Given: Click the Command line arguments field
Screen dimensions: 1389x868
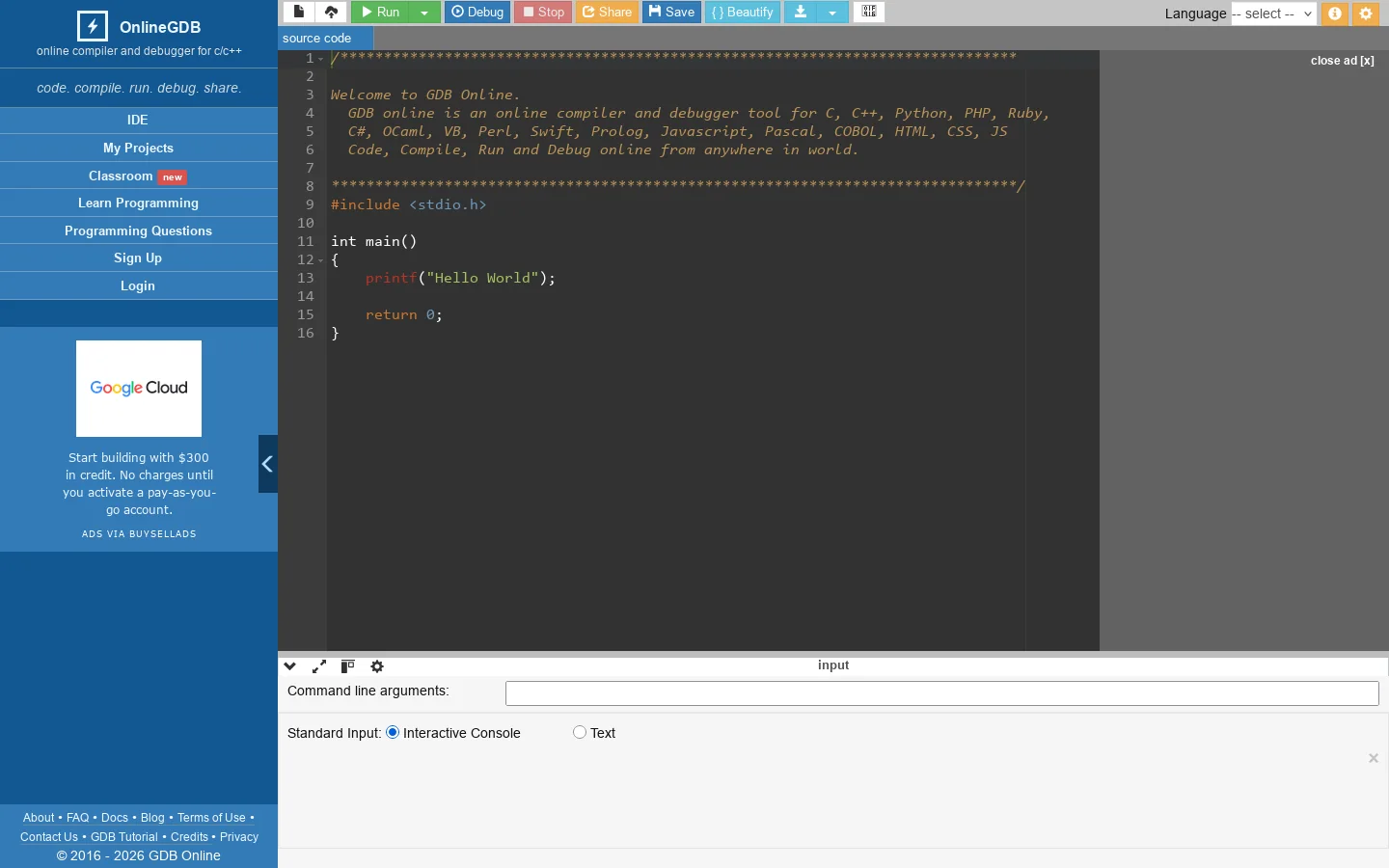Looking at the screenshot, I should tap(942, 693).
